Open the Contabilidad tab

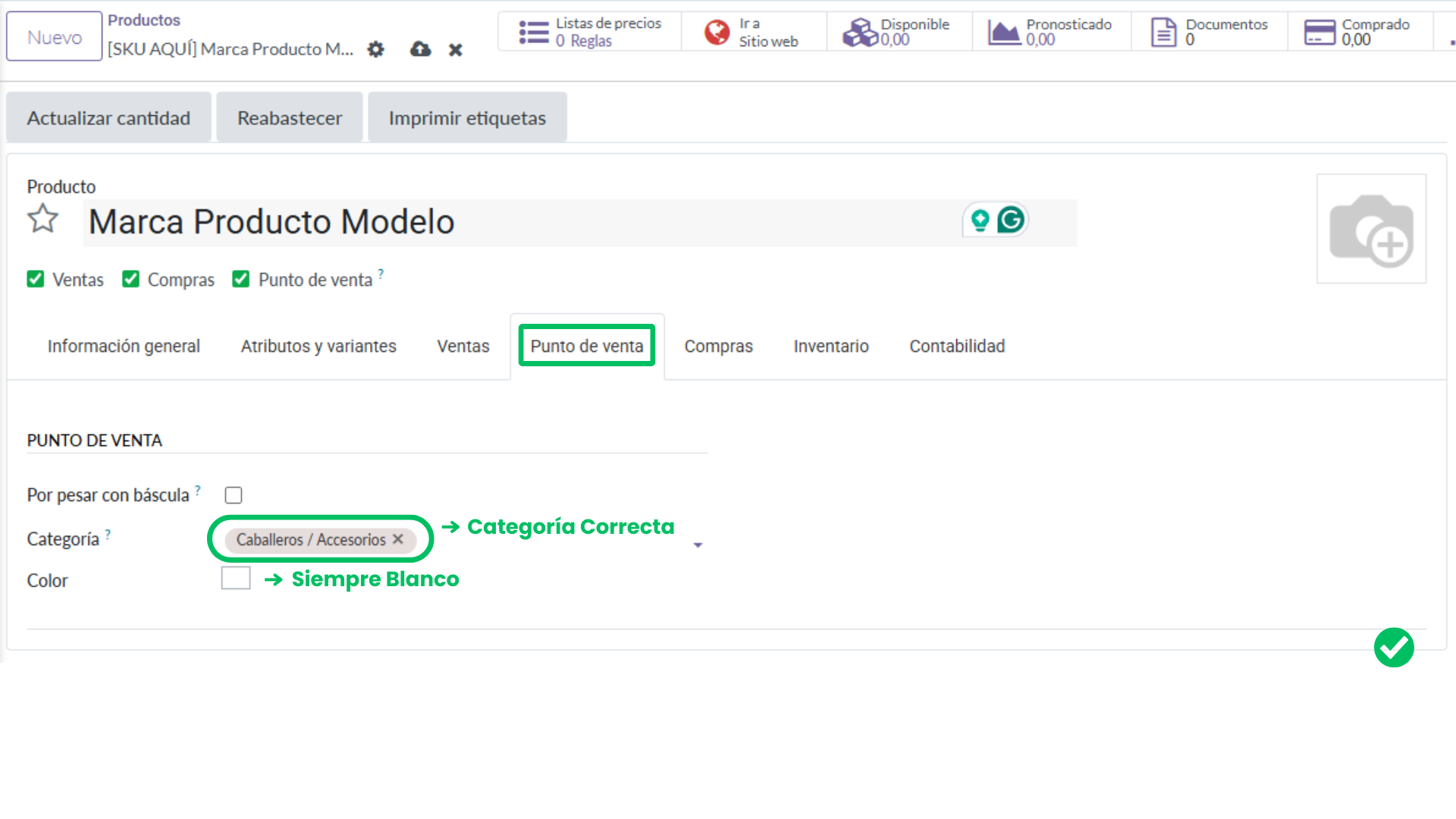tap(956, 346)
